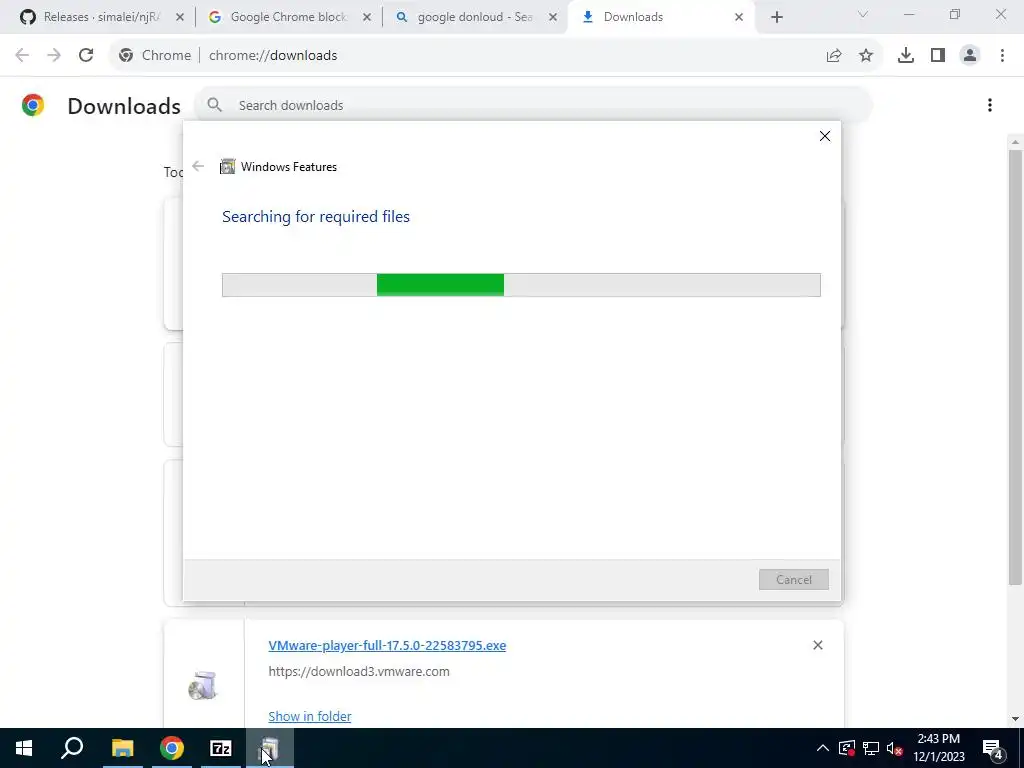Toggle the Chrome side panel
This screenshot has height=768, width=1024.
938,56
